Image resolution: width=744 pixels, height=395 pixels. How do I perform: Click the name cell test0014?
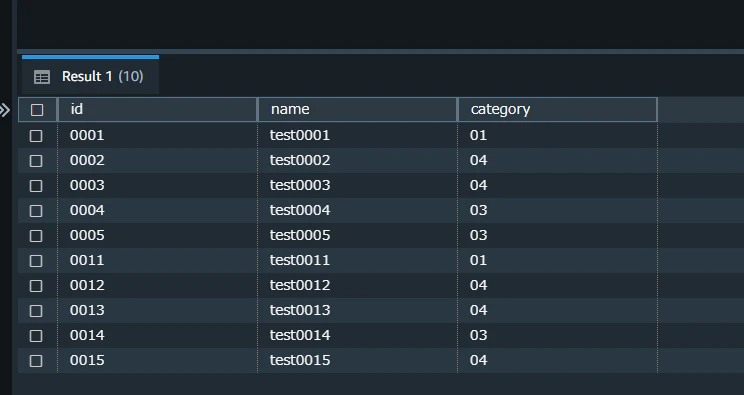(357, 335)
